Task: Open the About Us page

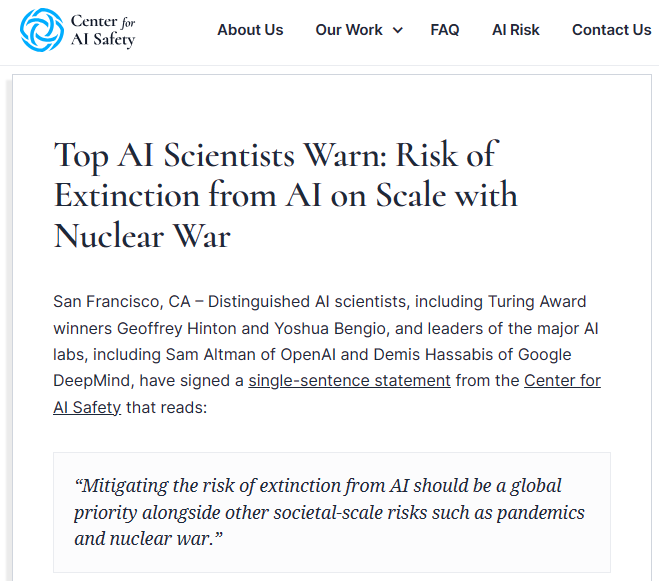Action: (x=250, y=30)
